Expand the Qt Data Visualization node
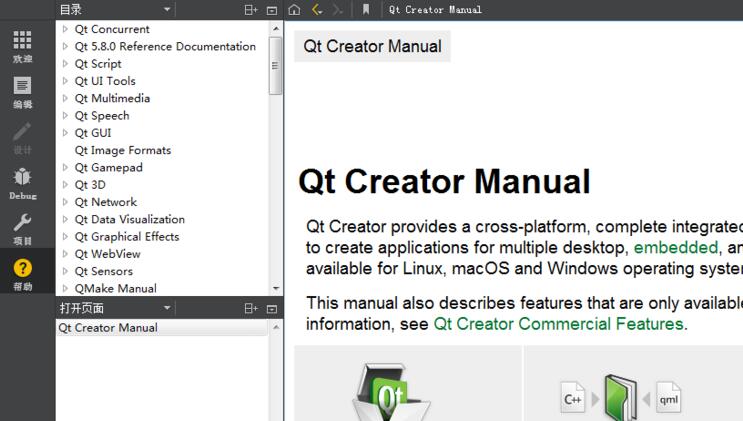743x421 pixels. coord(65,220)
